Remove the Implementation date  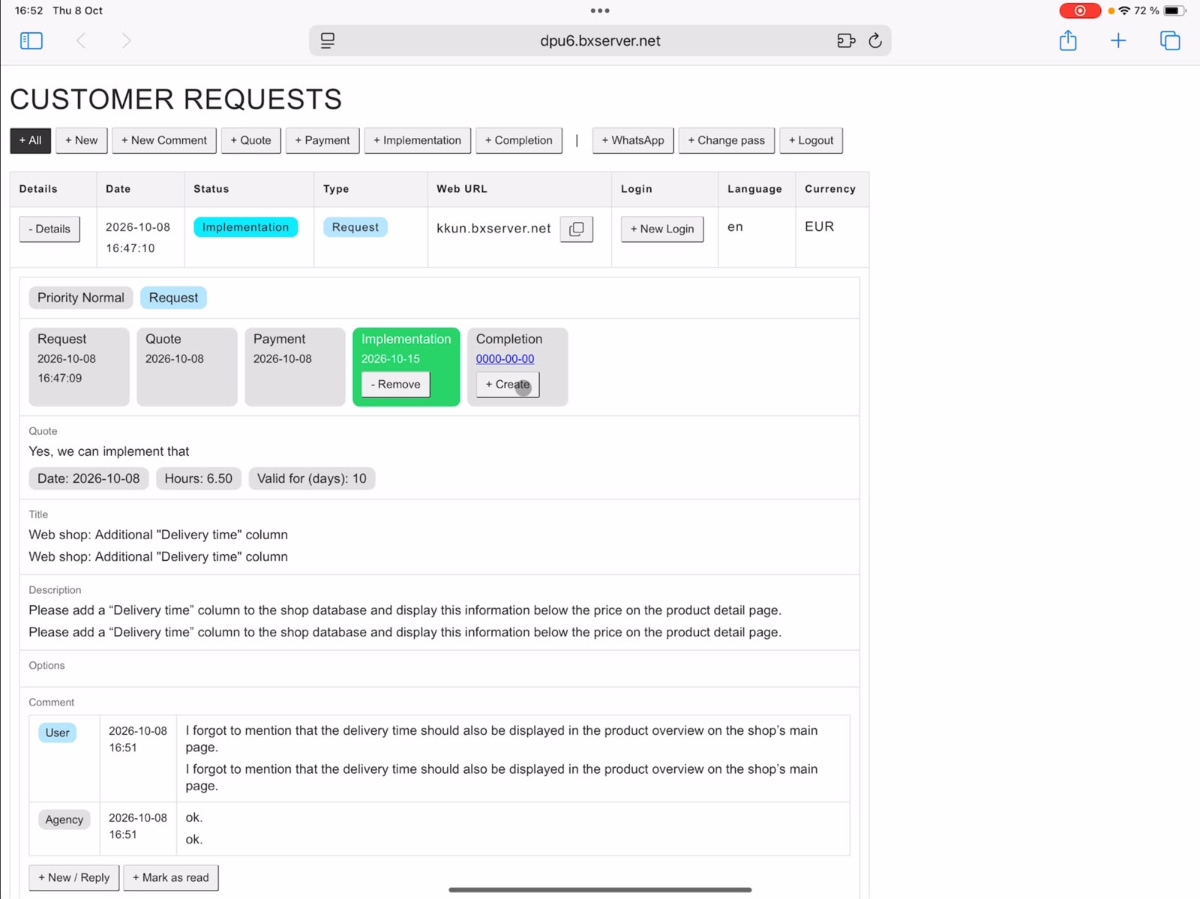396,384
